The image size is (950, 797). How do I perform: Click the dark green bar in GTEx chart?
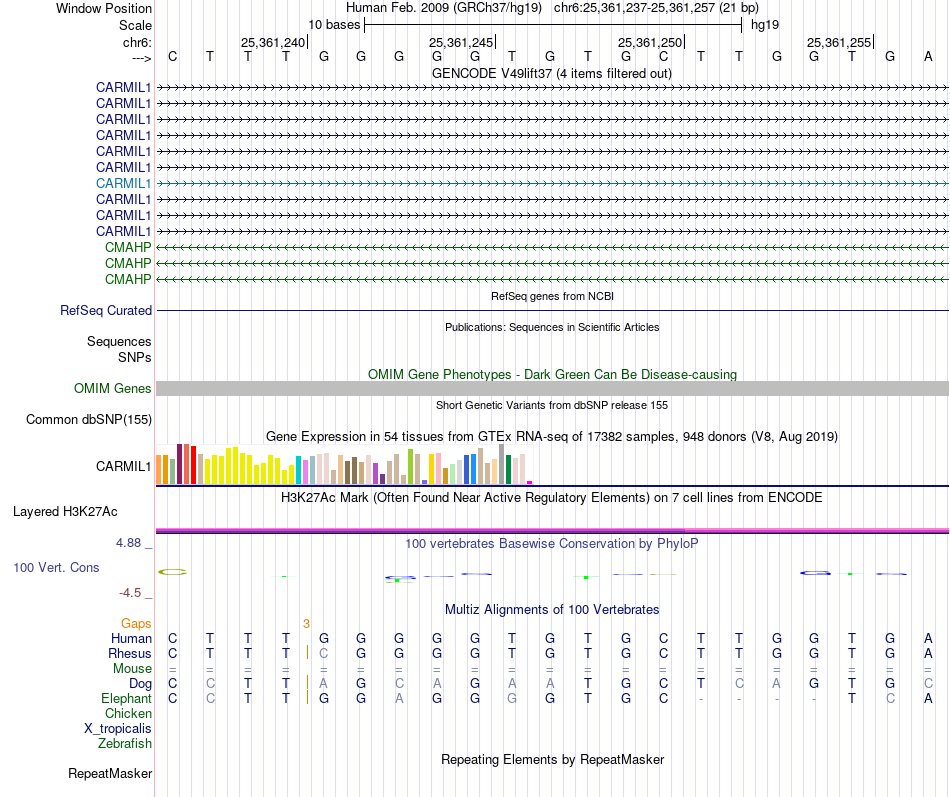tap(508, 469)
